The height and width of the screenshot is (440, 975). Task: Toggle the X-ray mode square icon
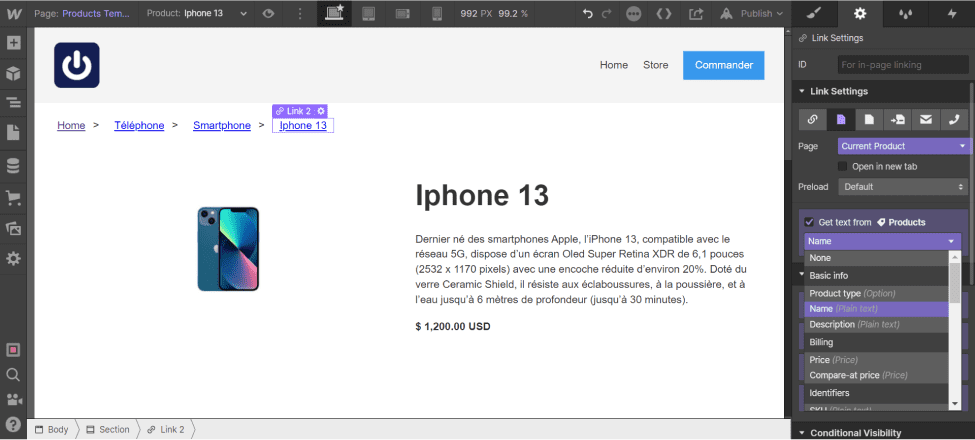pyautogui.click(x=13, y=350)
